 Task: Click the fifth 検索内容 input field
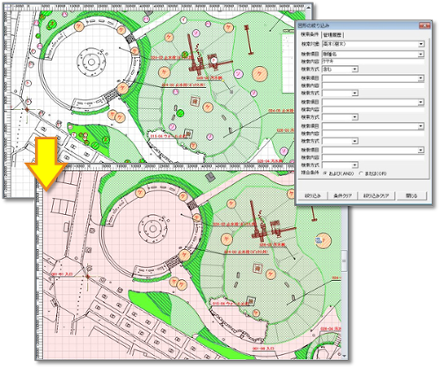point(373,158)
